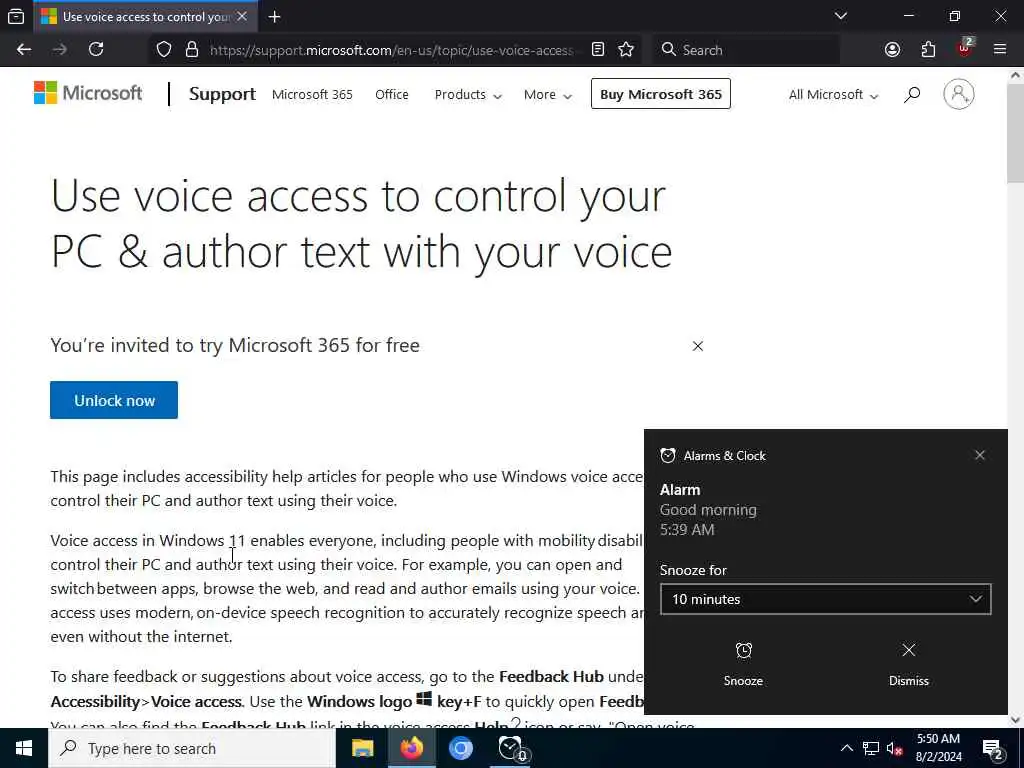Screen dimensions: 1024x768
Task: Go to Support home link
Action: (222, 94)
